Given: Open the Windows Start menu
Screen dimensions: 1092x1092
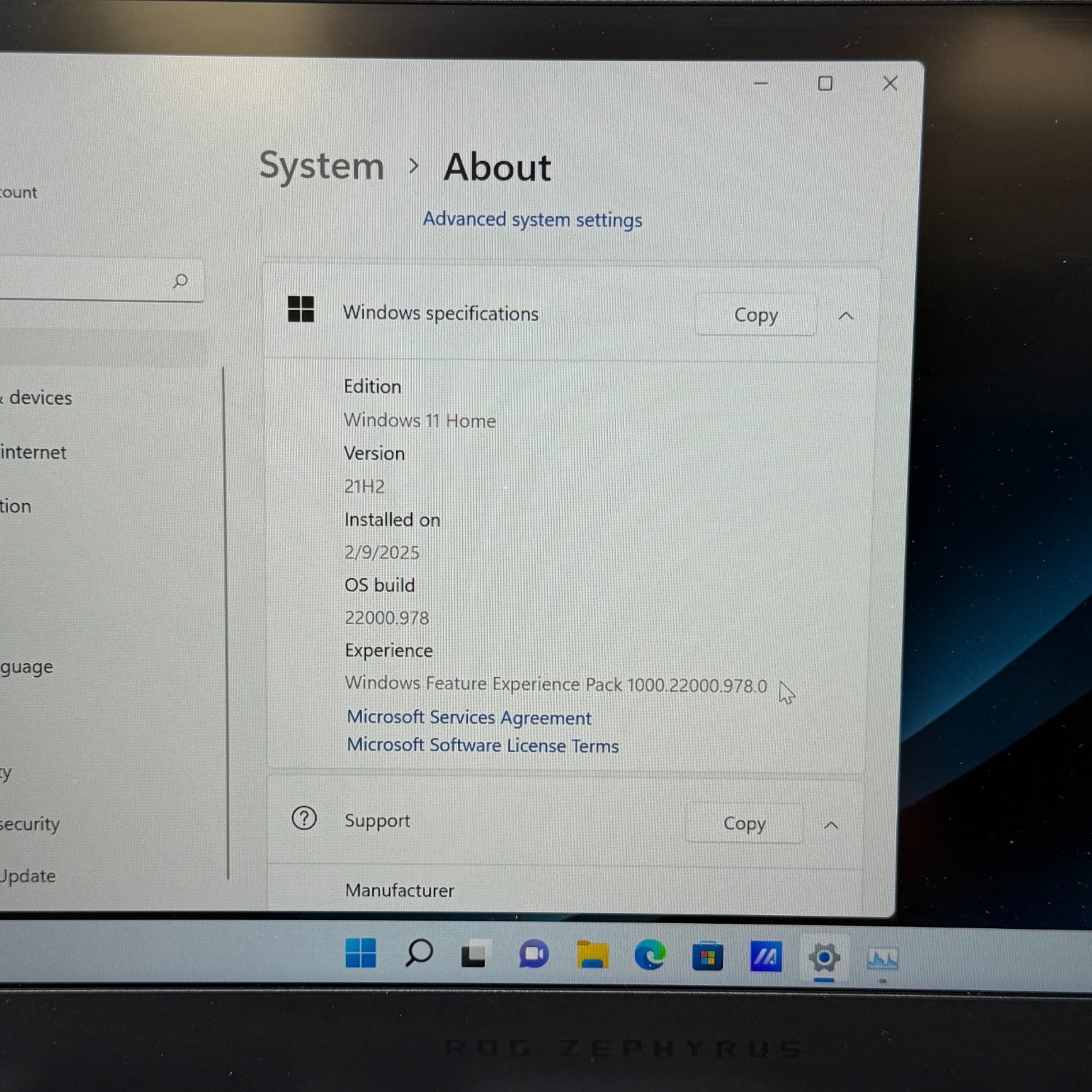Looking at the screenshot, I should click(x=360, y=953).
